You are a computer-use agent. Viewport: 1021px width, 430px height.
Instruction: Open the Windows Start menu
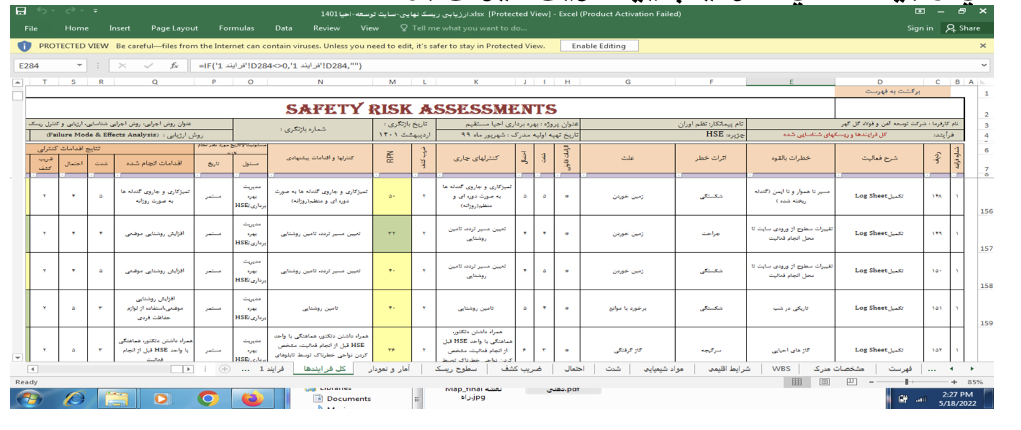tap(31, 399)
